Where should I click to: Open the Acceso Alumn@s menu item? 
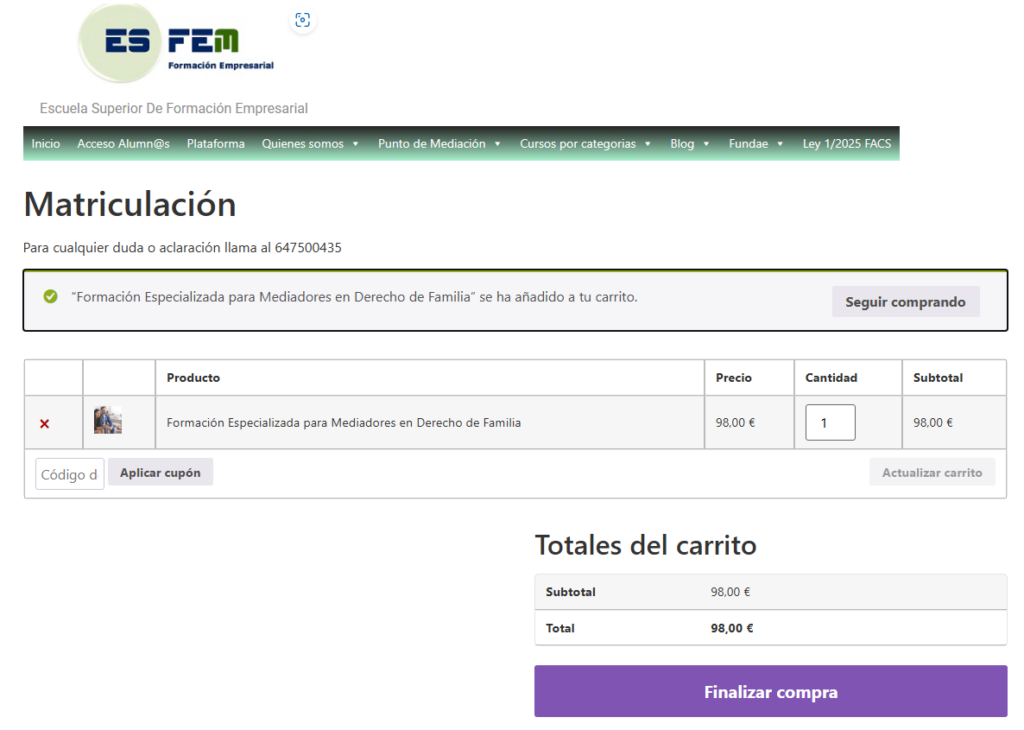coord(123,144)
